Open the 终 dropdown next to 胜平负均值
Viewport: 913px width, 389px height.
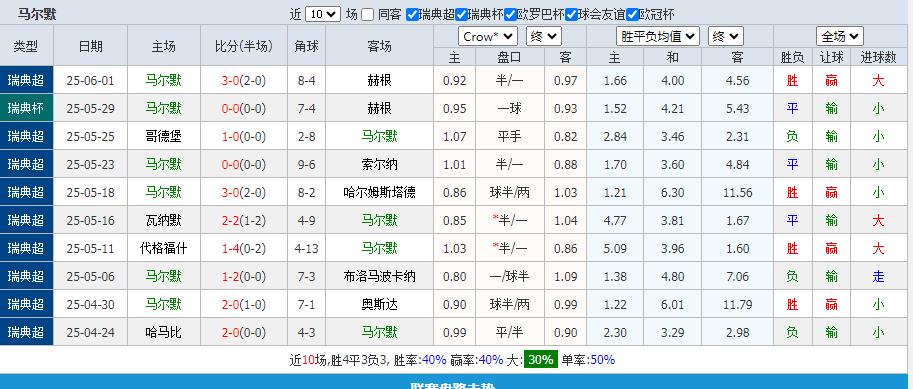pyautogui.click(x=726, y=37)
